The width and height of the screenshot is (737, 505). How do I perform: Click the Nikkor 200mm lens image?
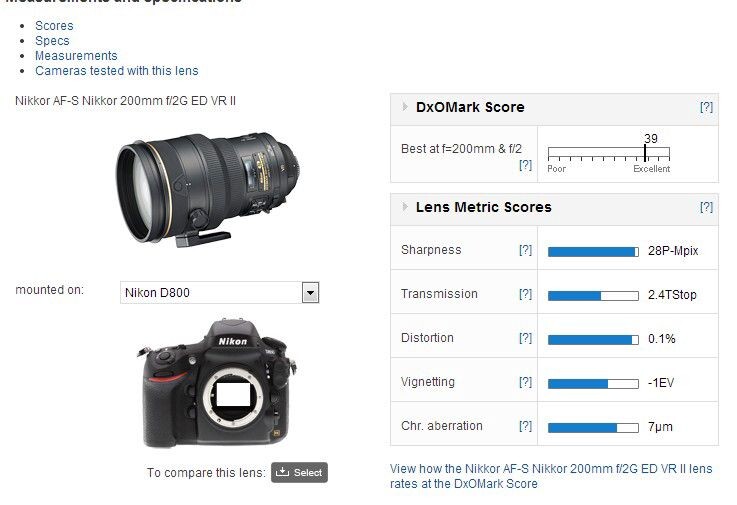207,189
